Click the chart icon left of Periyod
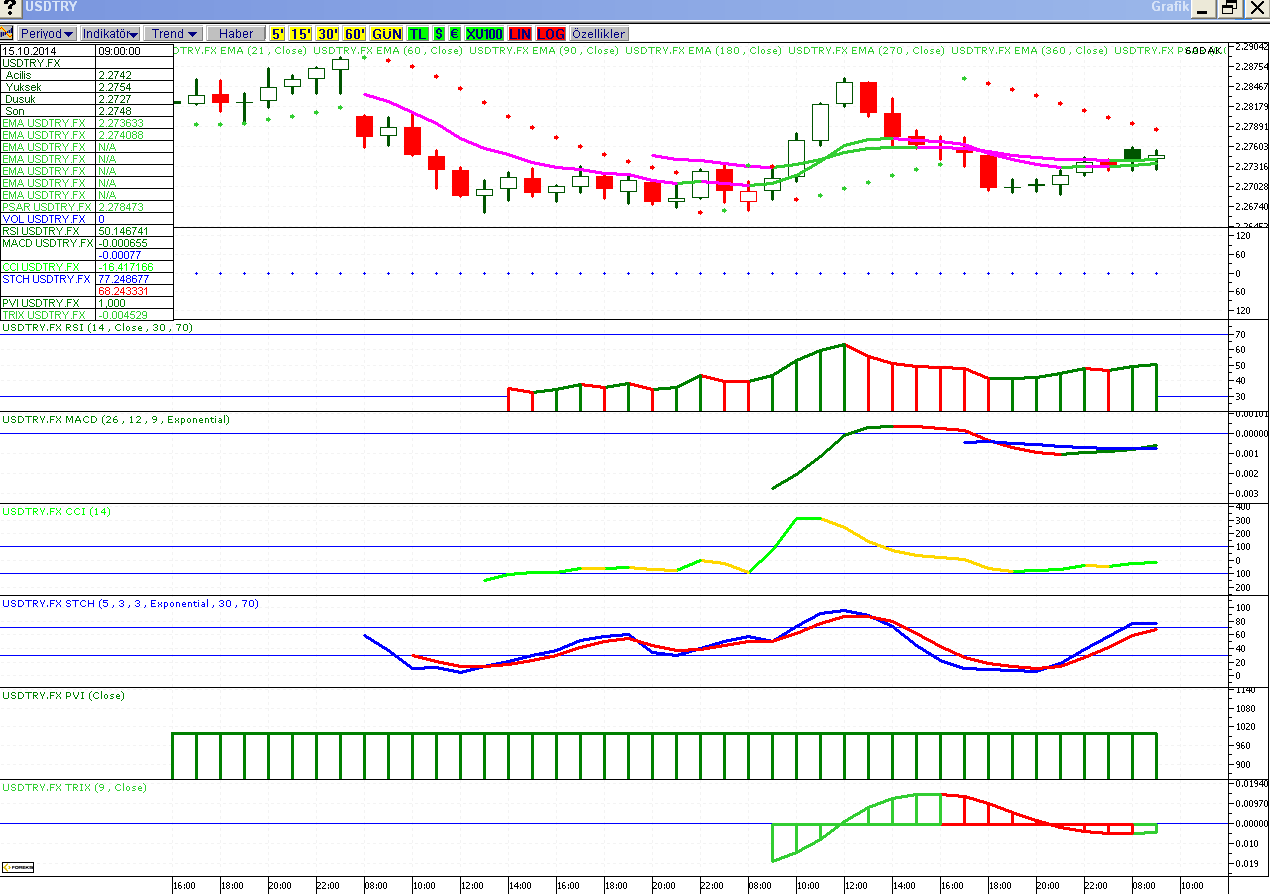Screen dimensions: 1270x894 pos(8,34)
